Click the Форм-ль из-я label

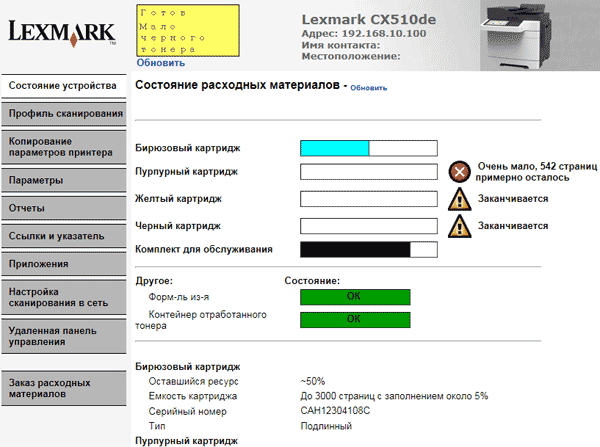(179, 297)
